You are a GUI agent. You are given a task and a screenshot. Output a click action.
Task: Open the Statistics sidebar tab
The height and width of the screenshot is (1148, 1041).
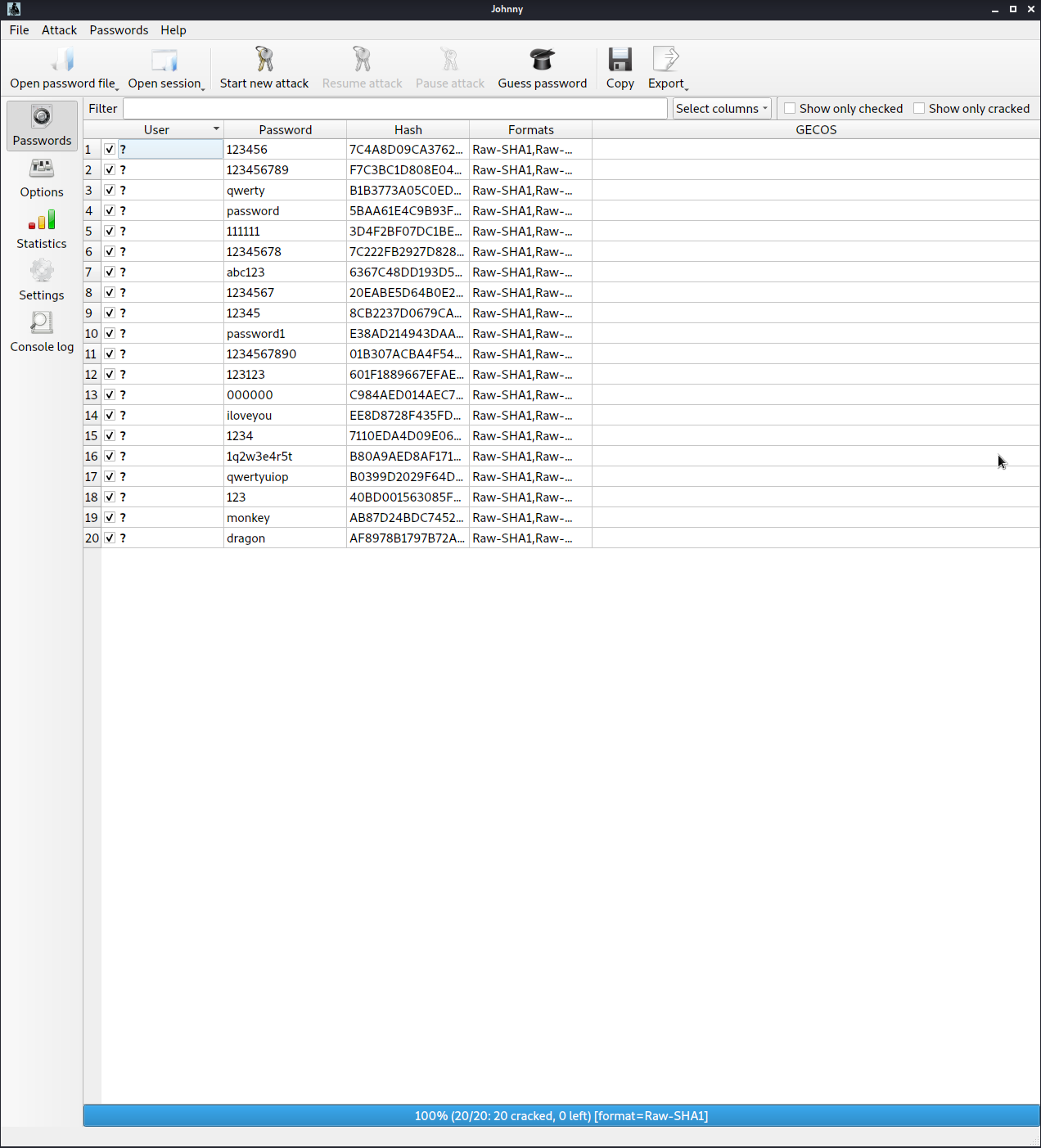coord(42,229)
